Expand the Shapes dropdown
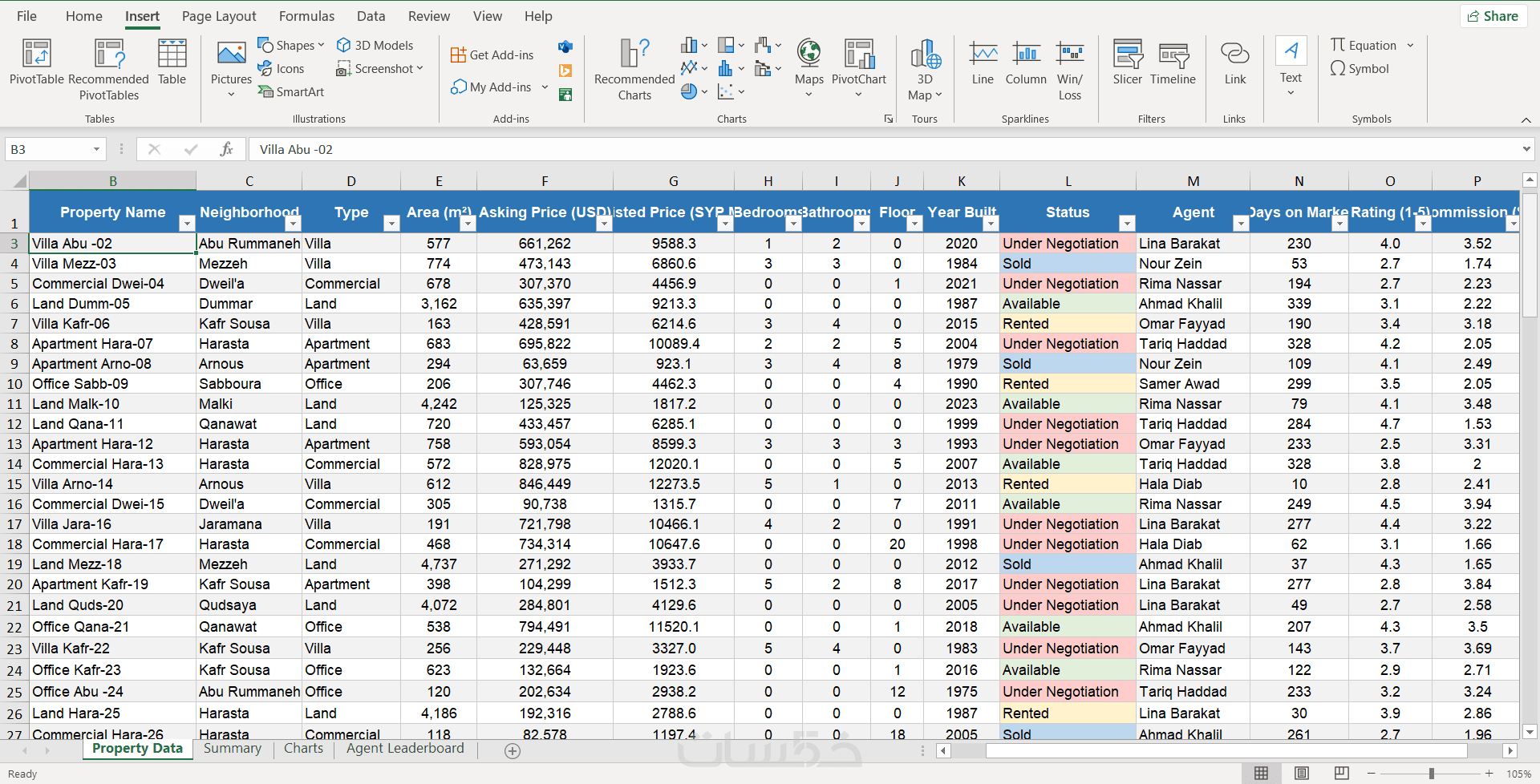The width and height of the screenshot is (1540, 784). click(x=291, y=46)
